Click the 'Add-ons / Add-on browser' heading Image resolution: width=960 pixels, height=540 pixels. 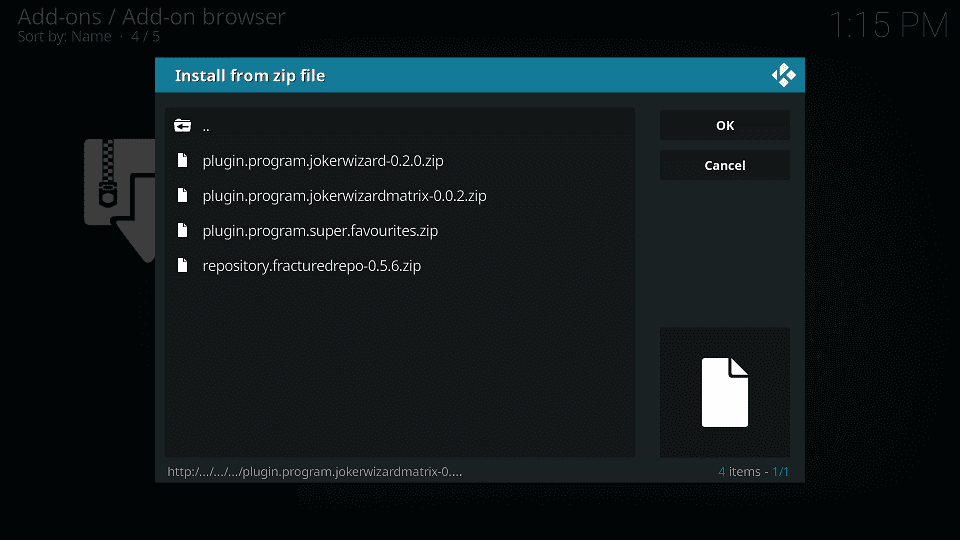(151, 17)
